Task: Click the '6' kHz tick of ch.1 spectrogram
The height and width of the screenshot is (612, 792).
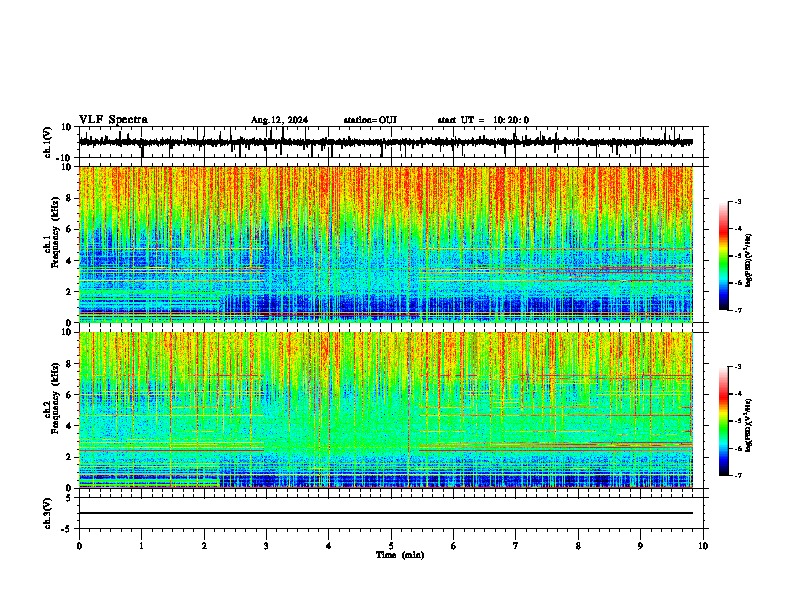Action: [x=69, y=229]
